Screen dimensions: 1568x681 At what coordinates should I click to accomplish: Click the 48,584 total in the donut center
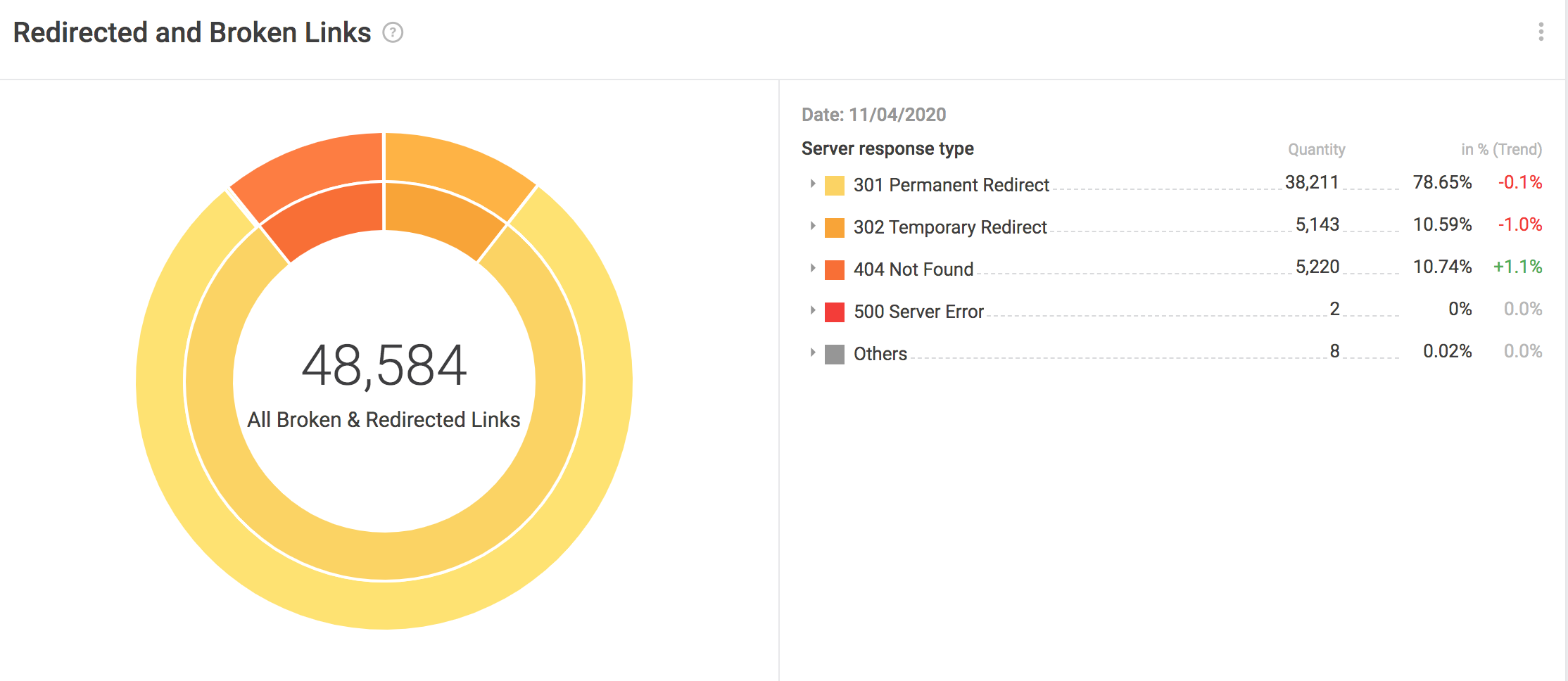pyautogui.click(x=384, y=366)
